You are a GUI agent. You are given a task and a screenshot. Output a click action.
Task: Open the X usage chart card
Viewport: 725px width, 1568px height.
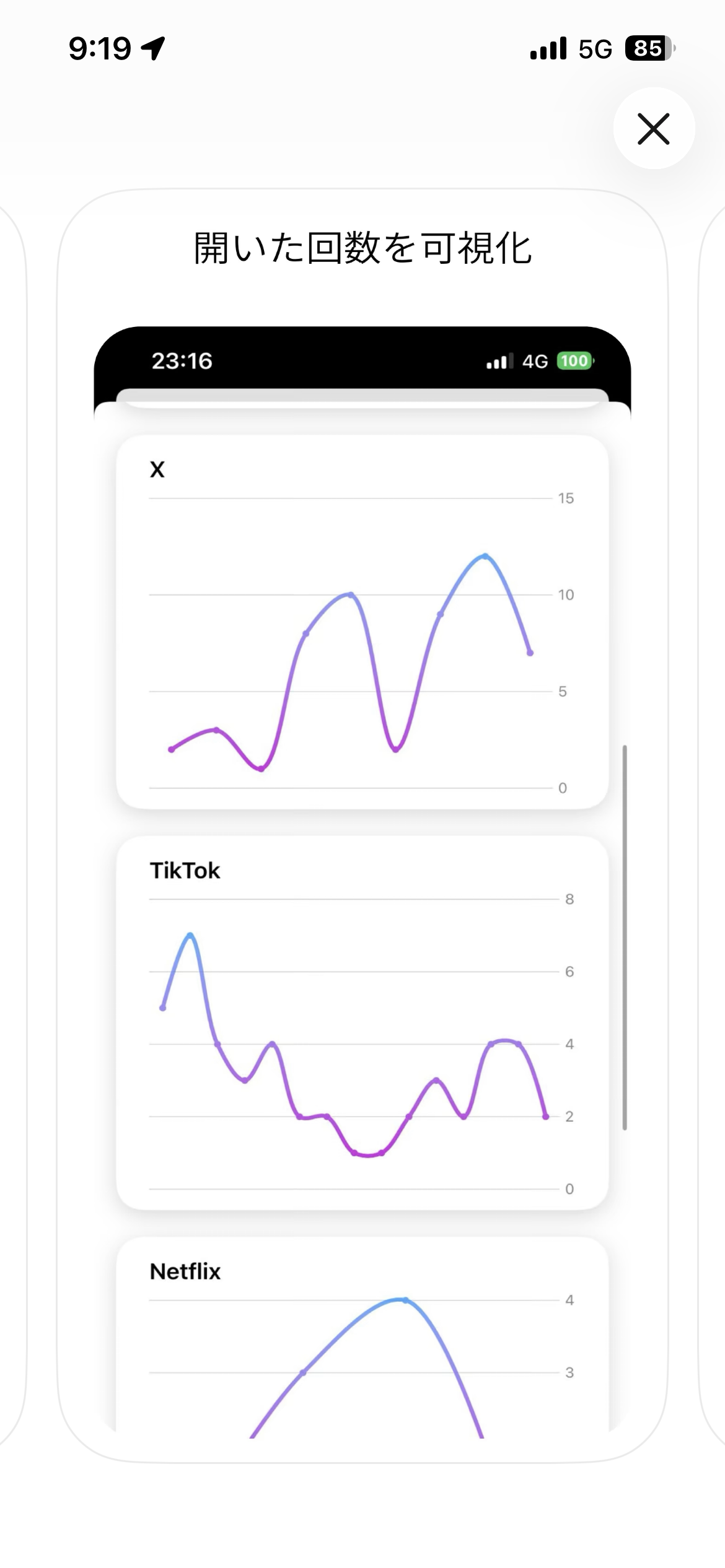click(362, 622)
